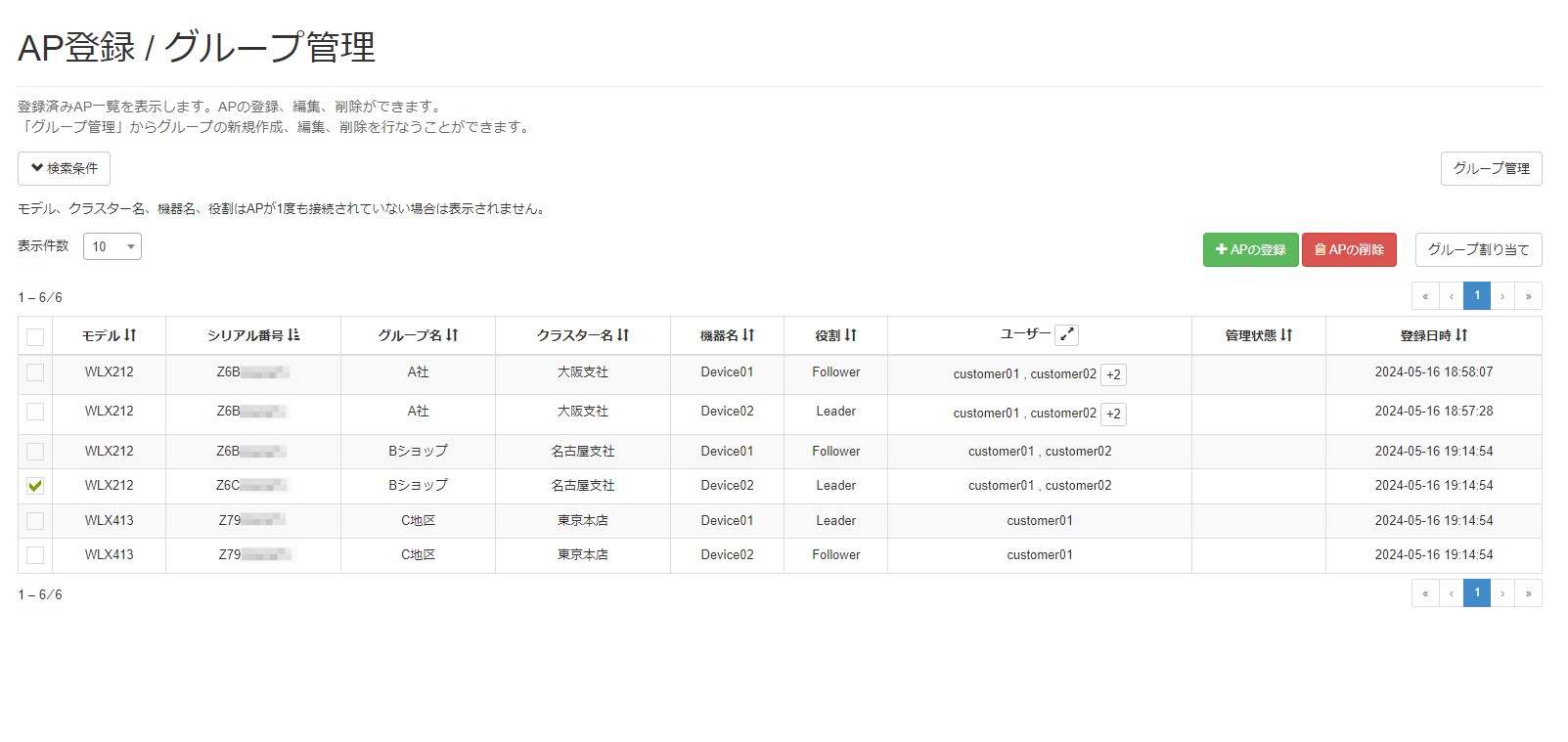The width and height of the screenshot is (1568, 742).
Task: Click the グループ割り当て button
Action: click(x=1478, y=249)
